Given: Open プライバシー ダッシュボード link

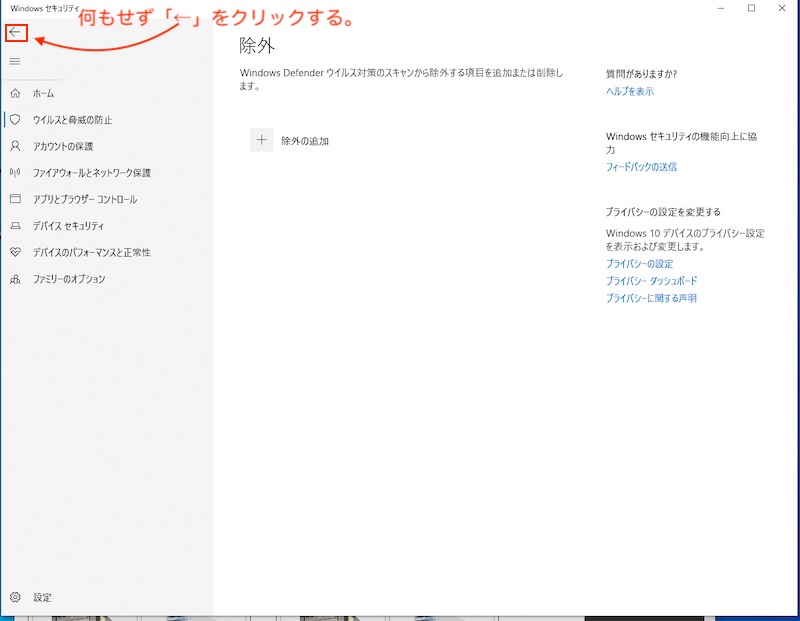Looking at the screenshot, I should coord(651,281).
